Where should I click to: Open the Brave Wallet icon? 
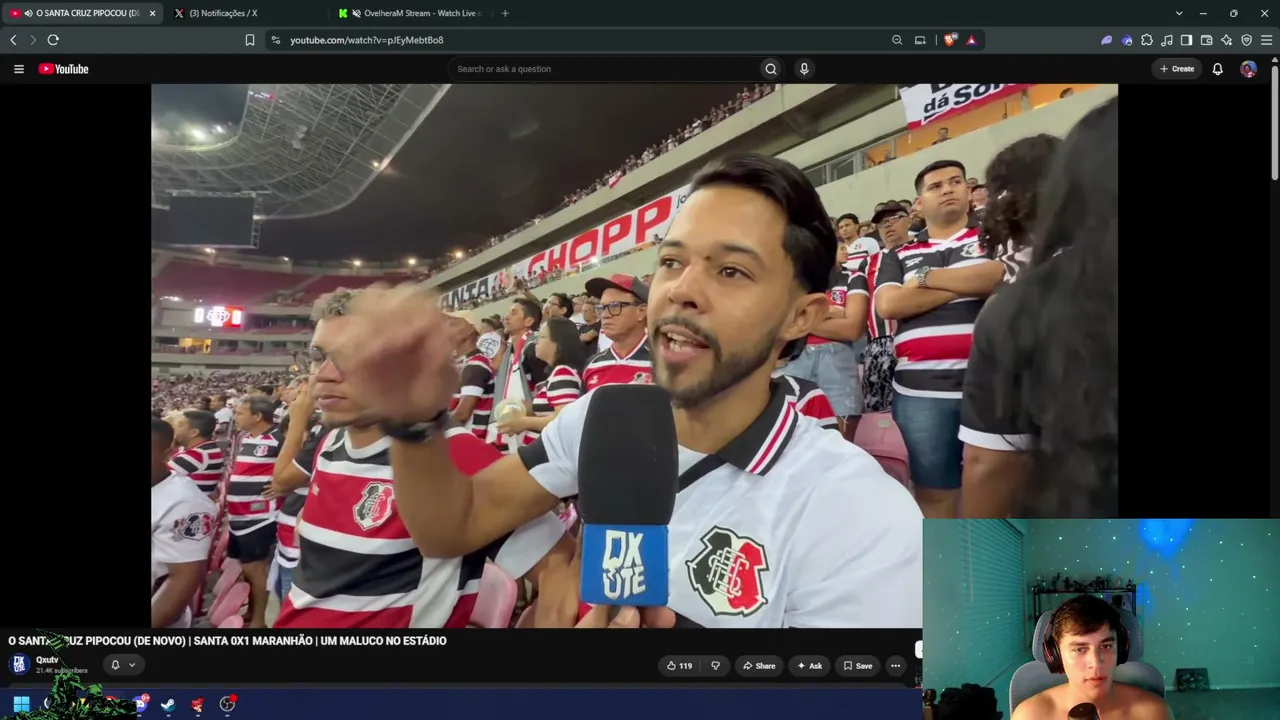pyautogui.click(x=1206, y=40)
